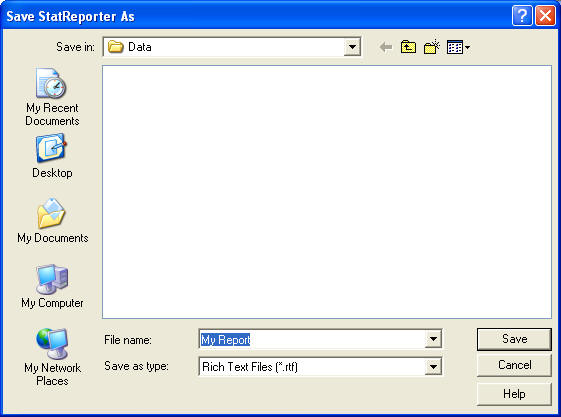Click the Up One Level folder icon
Image resolution: width=561 pixels, height=417 pixels.
[408, 47]
